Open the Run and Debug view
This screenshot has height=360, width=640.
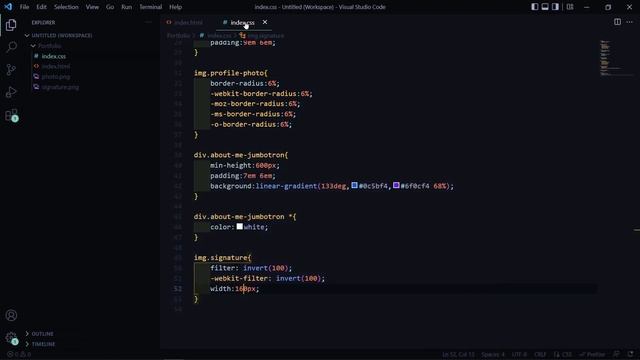[x=11, y=92]
